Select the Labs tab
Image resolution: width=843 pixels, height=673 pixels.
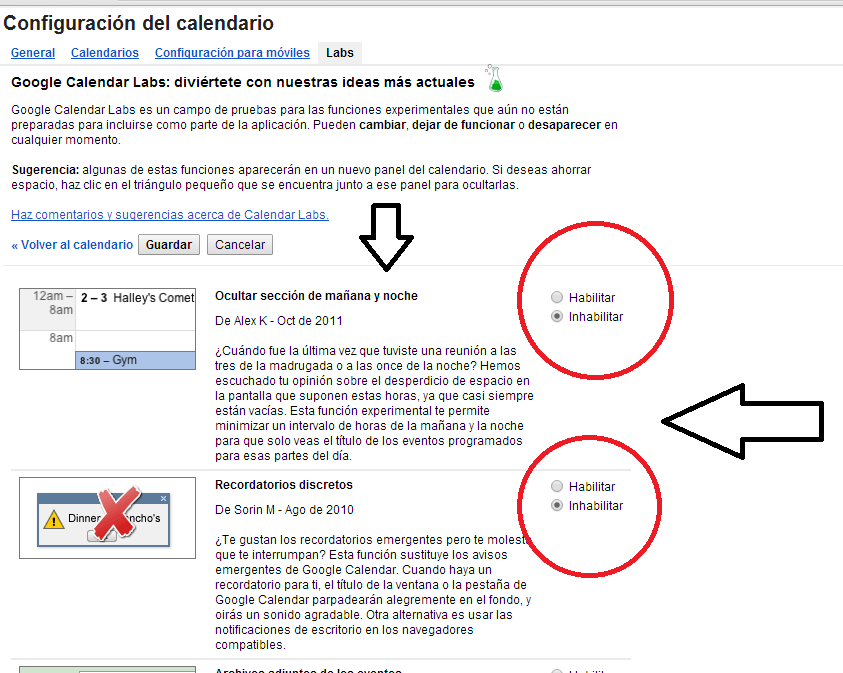(x=340, y=53)
